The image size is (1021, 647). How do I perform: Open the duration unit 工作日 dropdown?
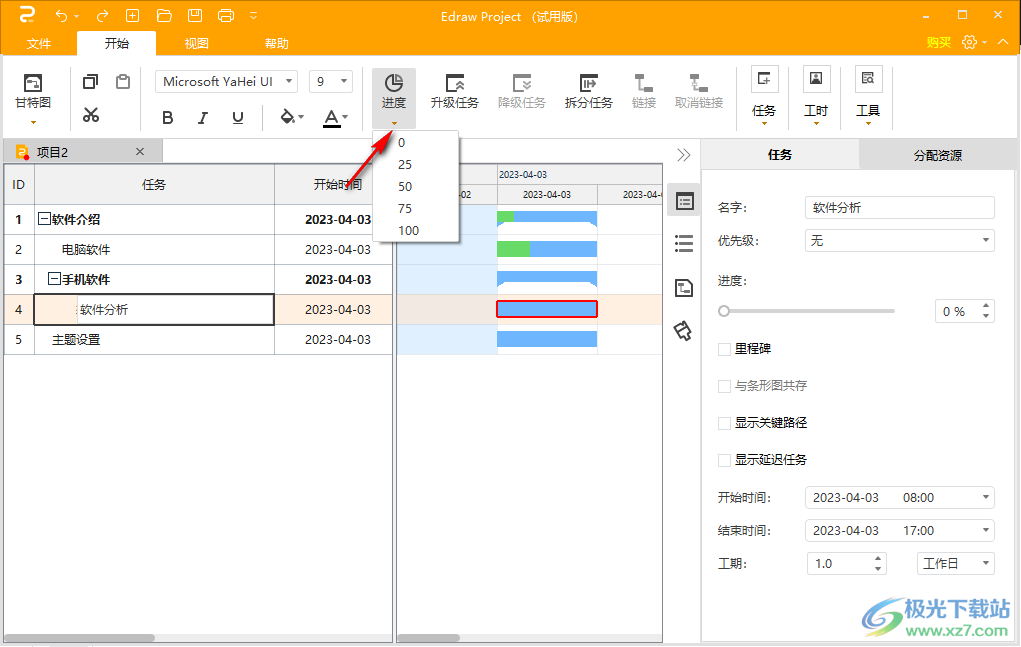[x=956, y=564]
